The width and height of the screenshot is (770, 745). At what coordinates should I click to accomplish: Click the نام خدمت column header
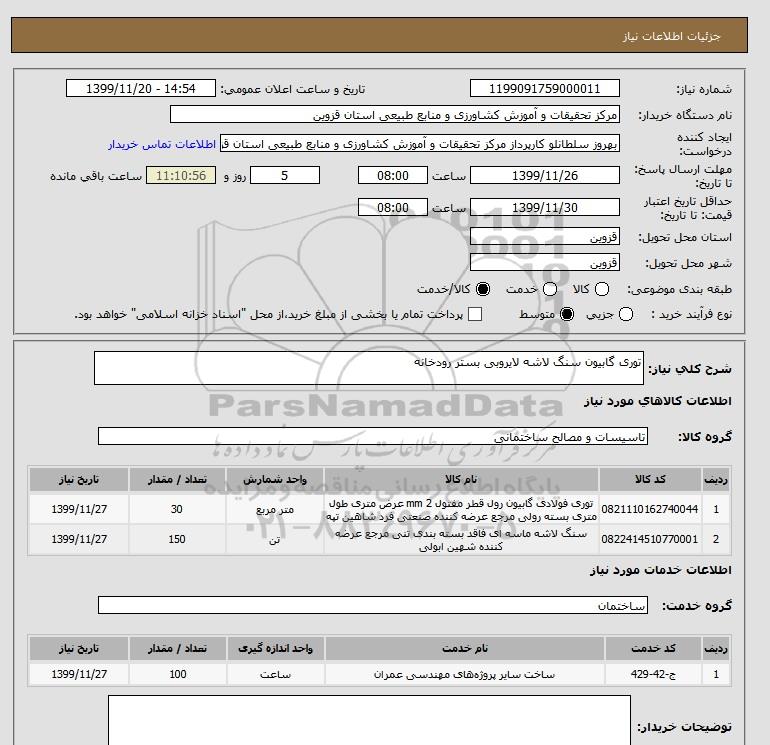[465, 649]
